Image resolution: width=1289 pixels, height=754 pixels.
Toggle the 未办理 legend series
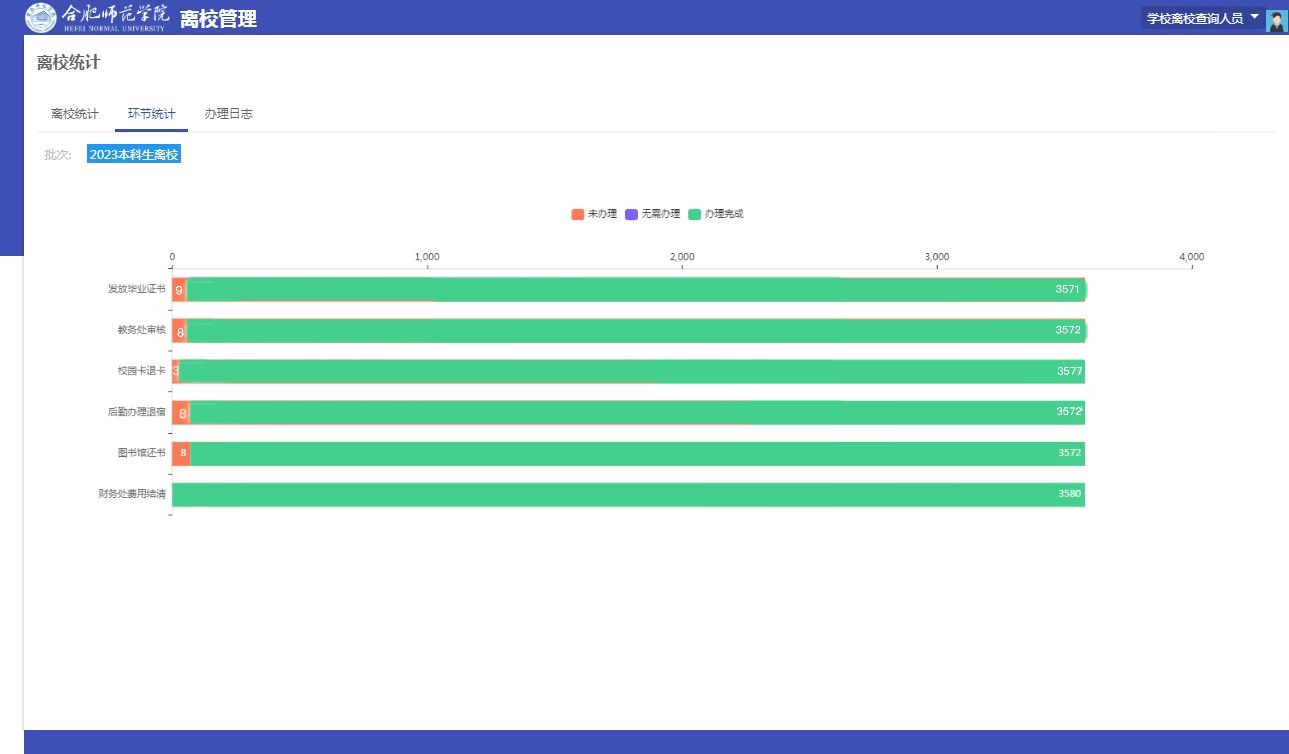(594, 214)
